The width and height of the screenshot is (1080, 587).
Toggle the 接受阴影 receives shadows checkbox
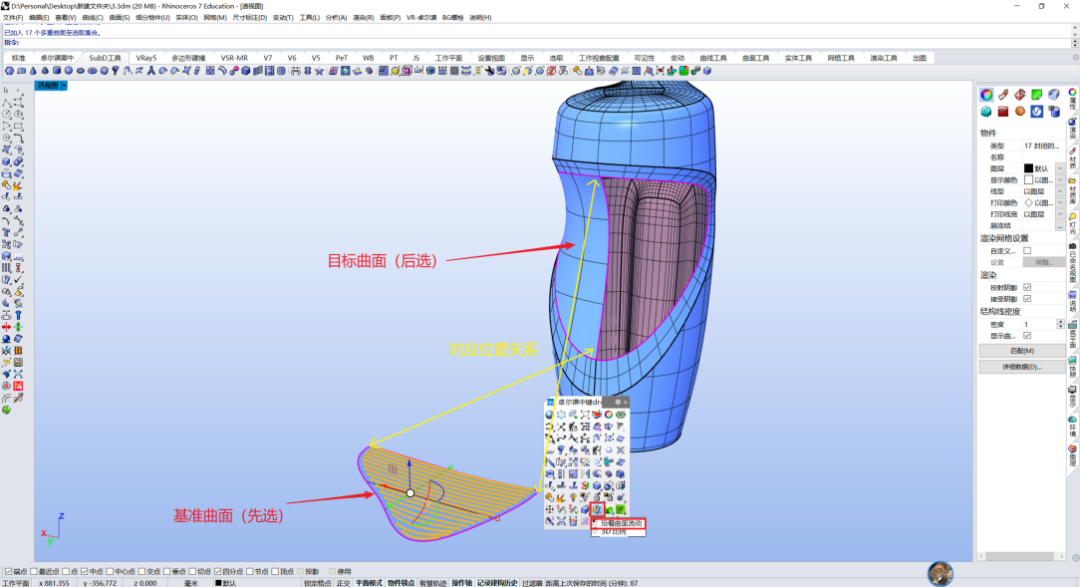tap(1027, 299)
